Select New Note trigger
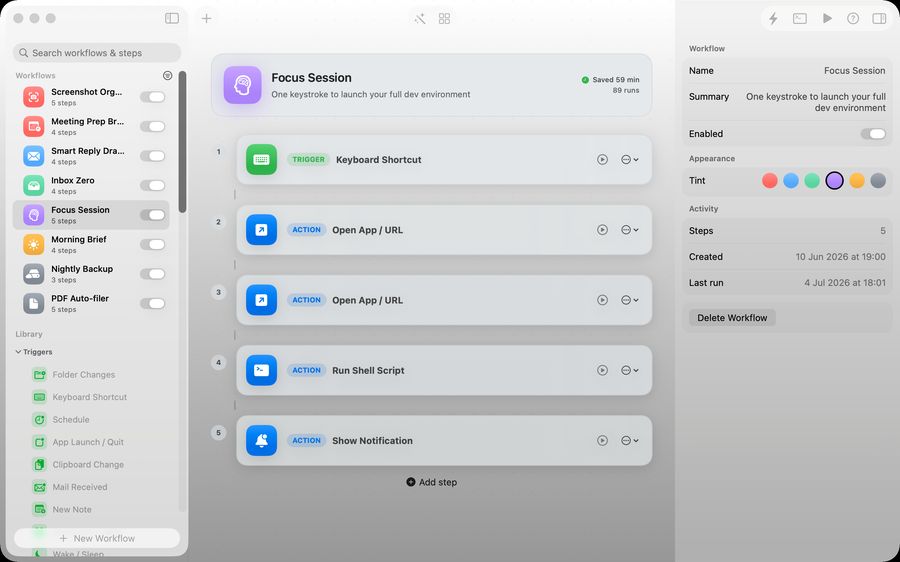This screenshot has height=562, width=900. (72, 509)
